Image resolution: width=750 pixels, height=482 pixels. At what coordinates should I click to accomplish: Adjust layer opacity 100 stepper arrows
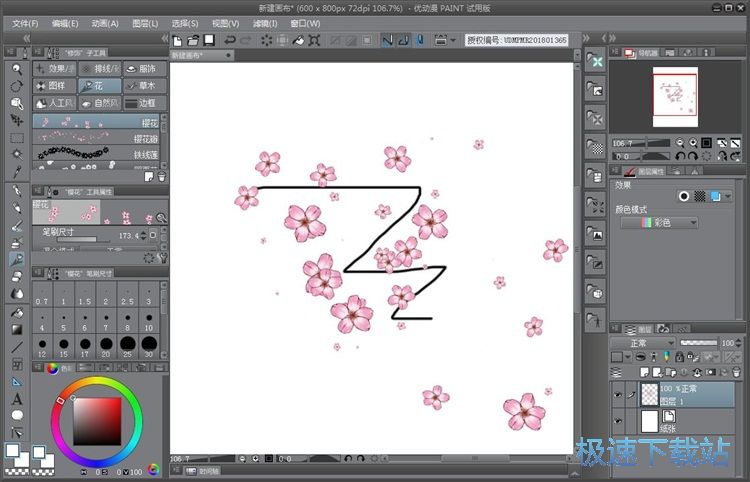coord(738,343)
